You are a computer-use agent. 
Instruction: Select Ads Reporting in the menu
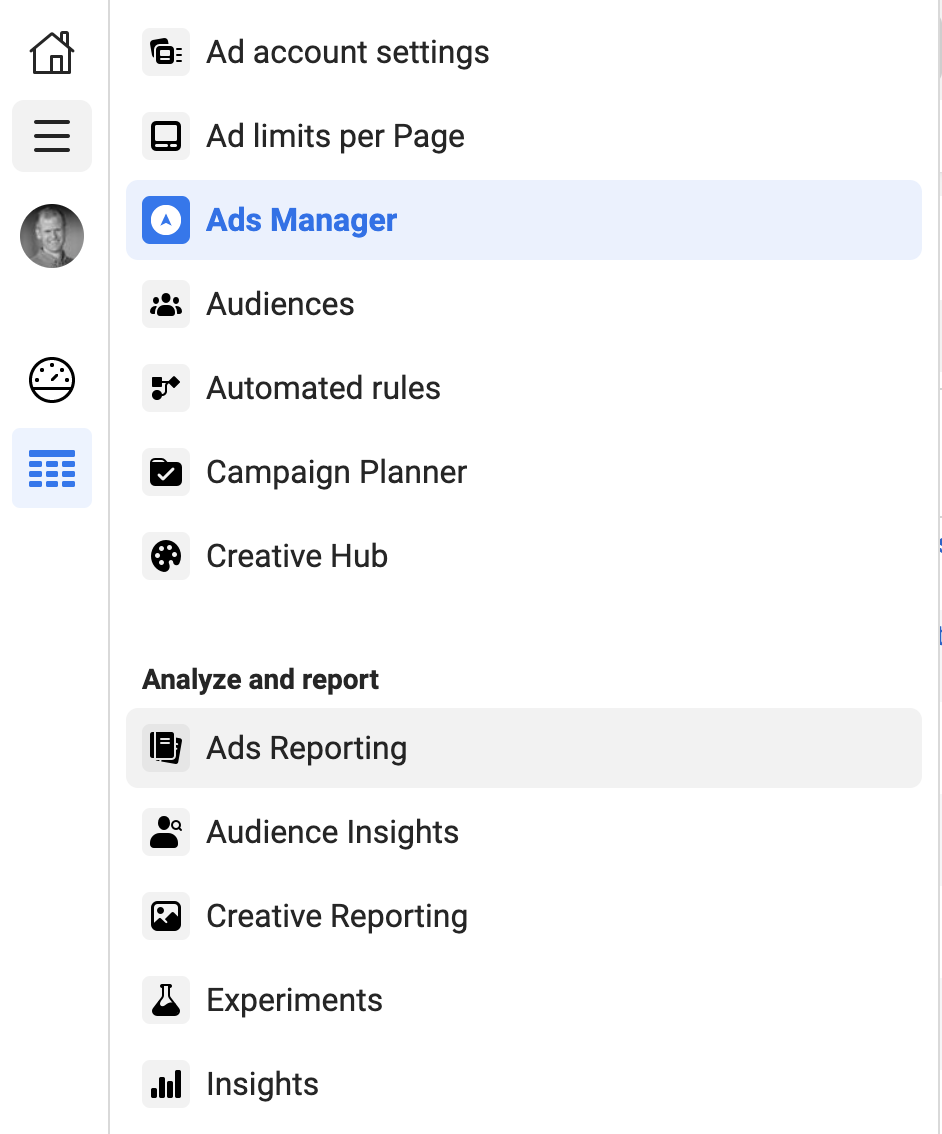pyautogui.click(x=523, y=748)
